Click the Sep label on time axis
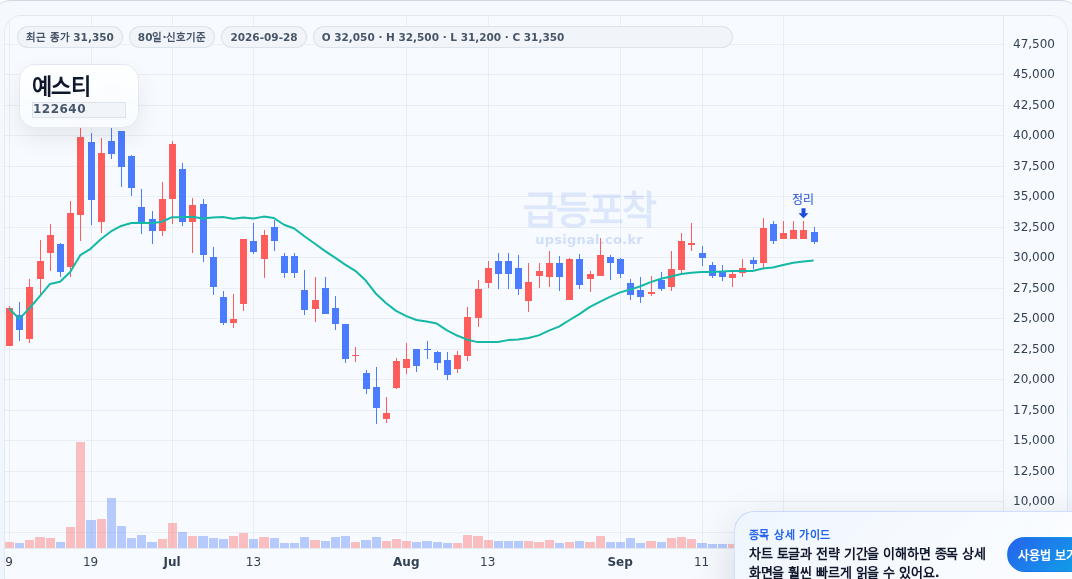The height and width of the screenshot is (579, 1072). click(x=620, y=562)
